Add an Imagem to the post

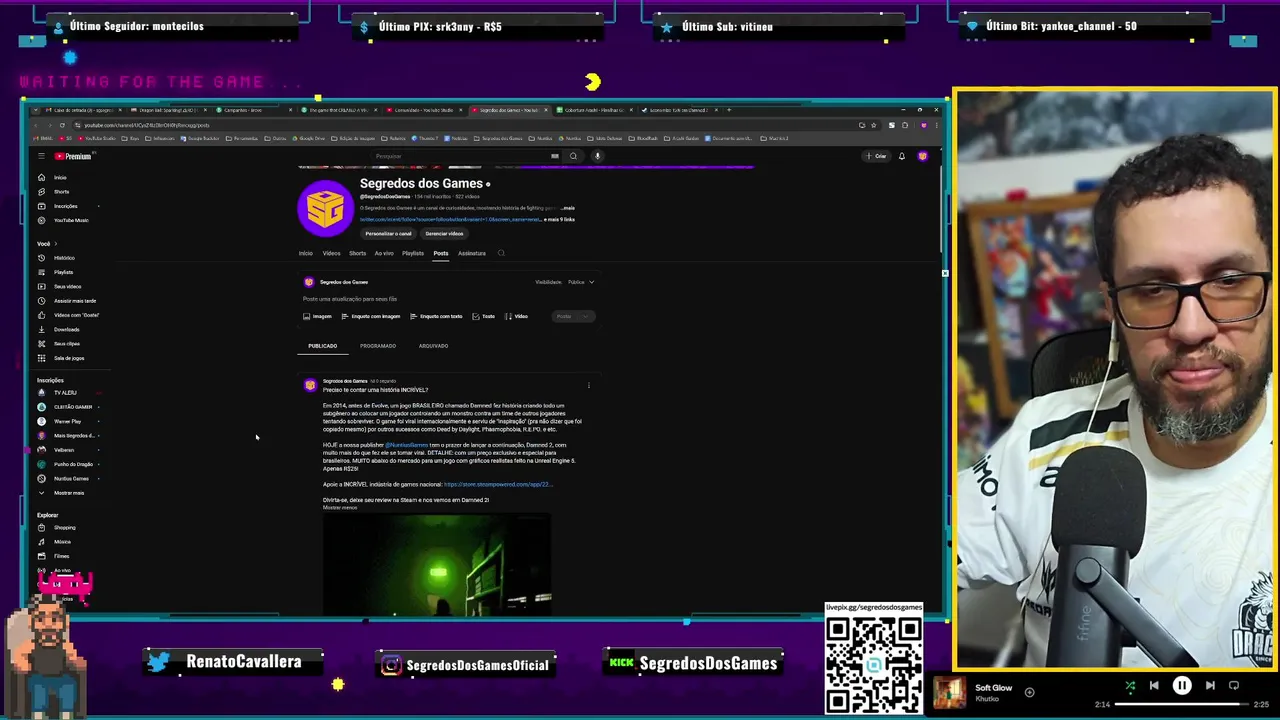pos(317,316)
